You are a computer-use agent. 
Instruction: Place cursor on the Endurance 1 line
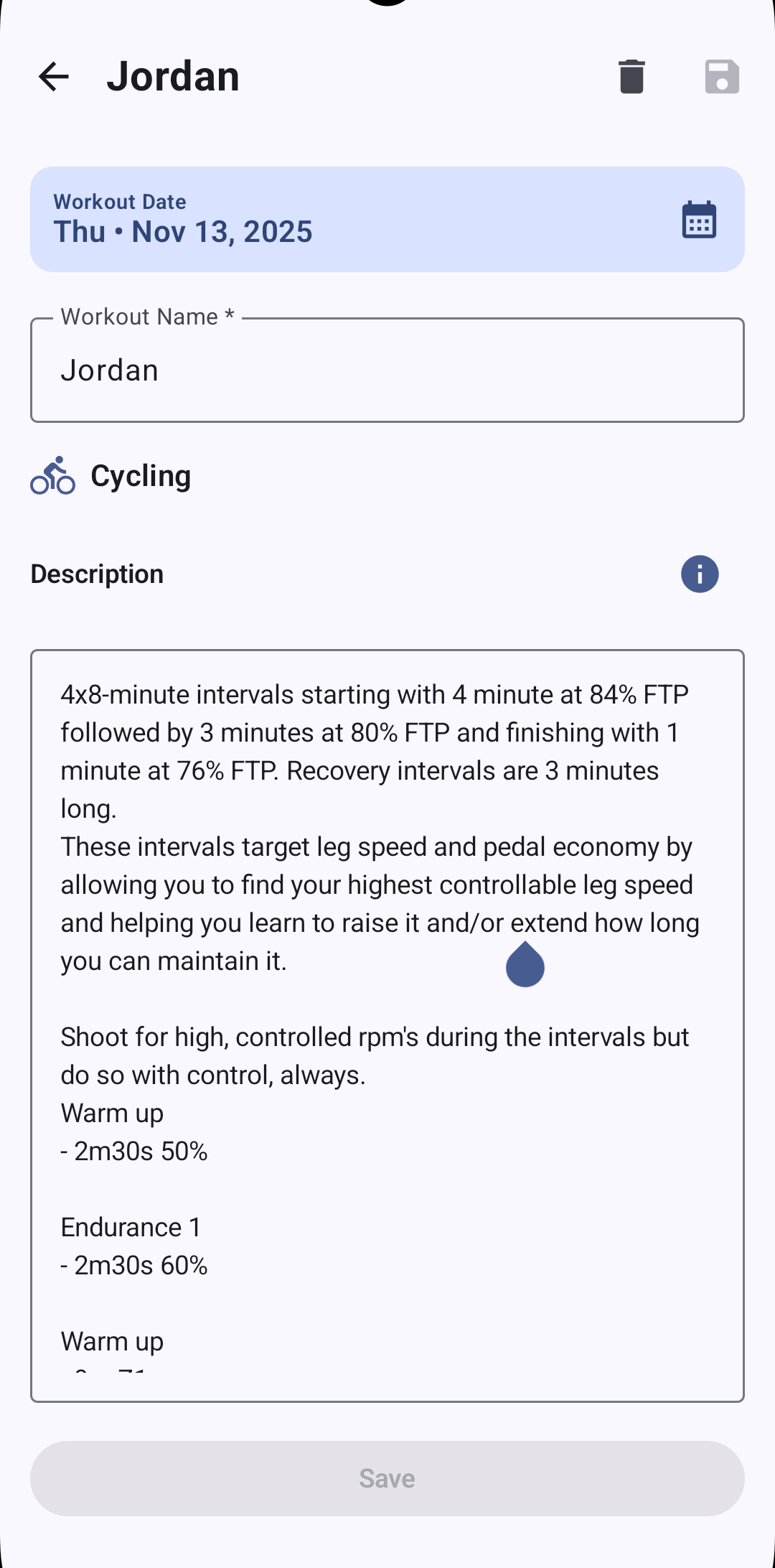[131, 1228]
